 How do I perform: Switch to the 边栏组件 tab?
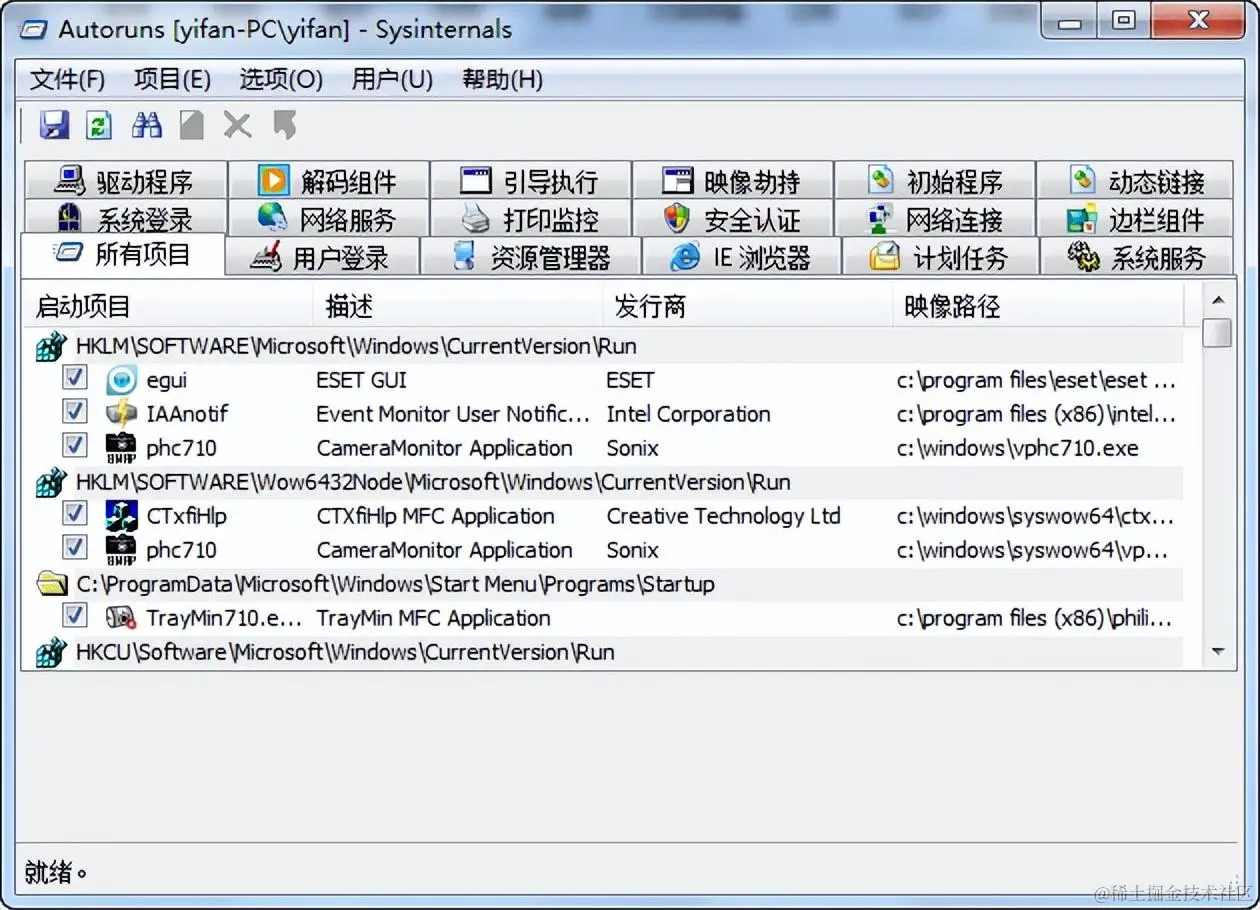pyautogui.click(x=1136, y=219)
